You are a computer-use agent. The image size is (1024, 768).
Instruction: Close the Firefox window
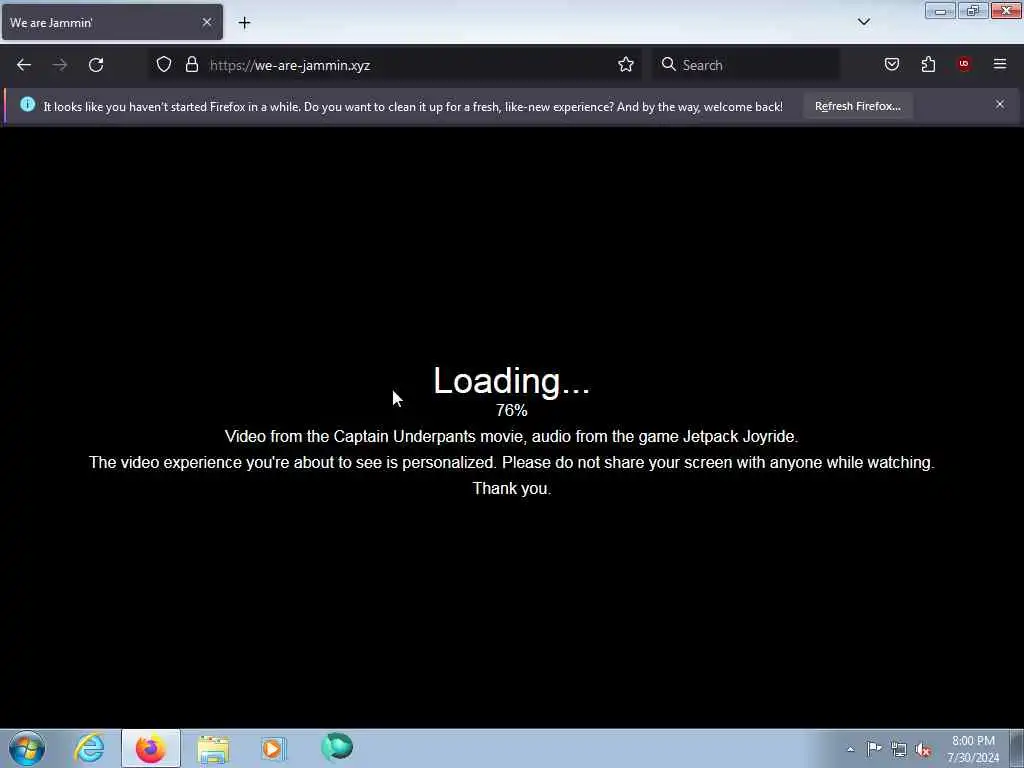tap(1006, 11)
